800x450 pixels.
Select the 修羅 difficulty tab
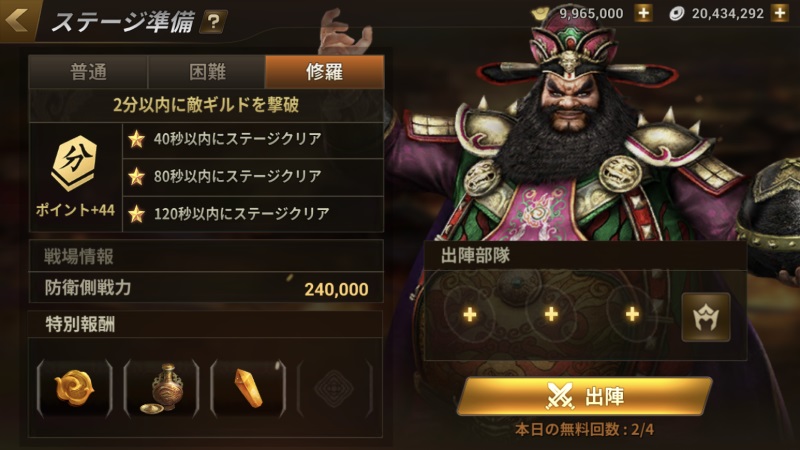(x=324, y=72)
